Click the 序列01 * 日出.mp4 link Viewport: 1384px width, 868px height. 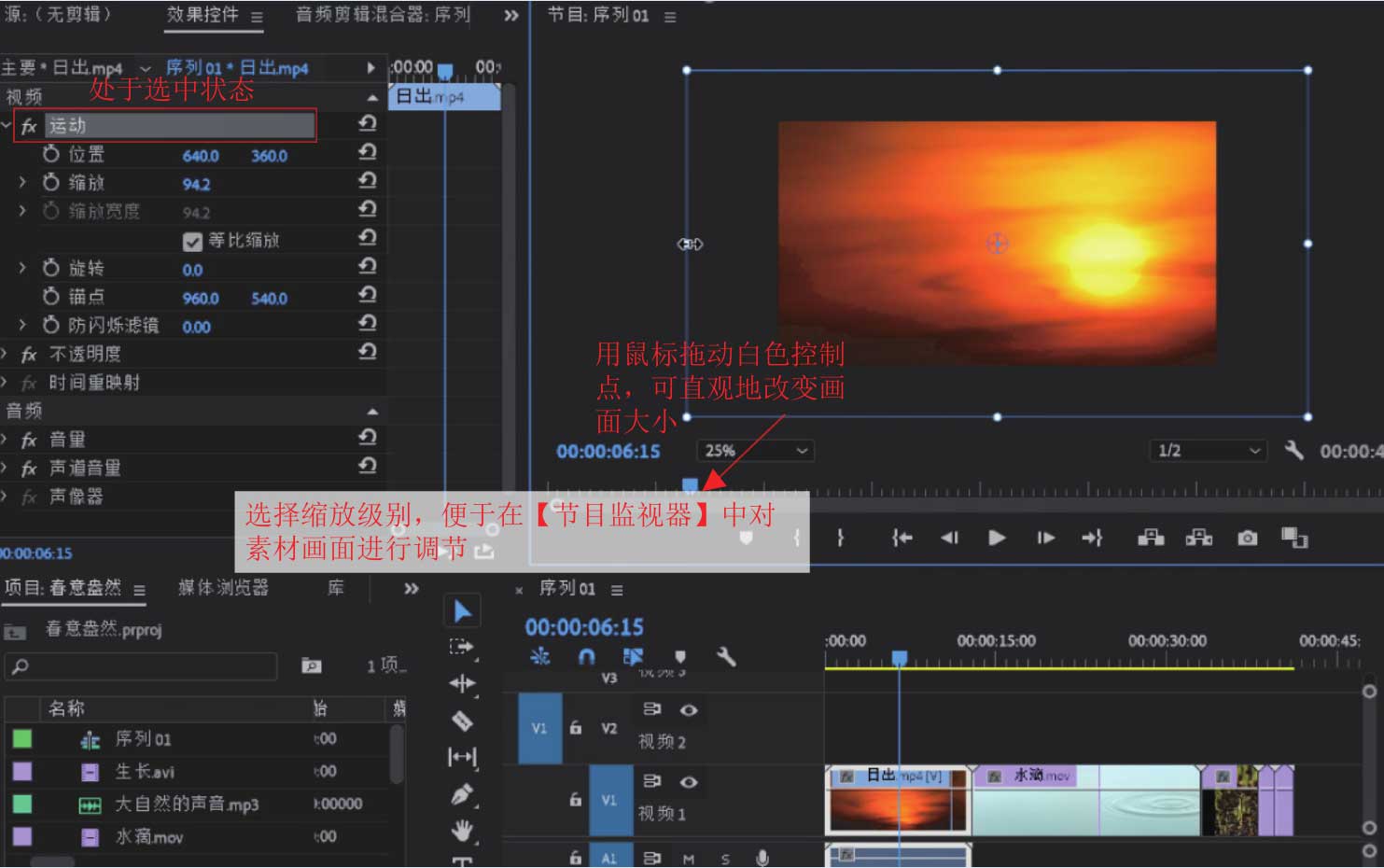tap(237, 68)
